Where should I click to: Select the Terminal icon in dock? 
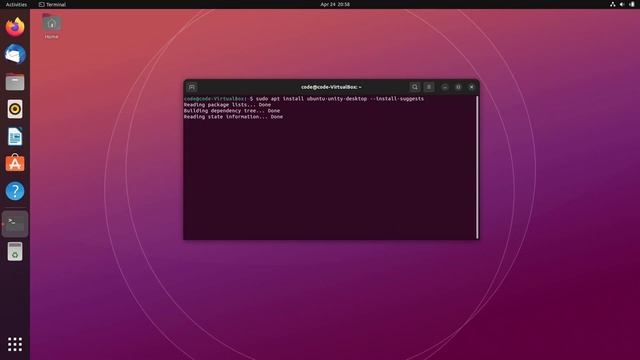coord(15,224)
